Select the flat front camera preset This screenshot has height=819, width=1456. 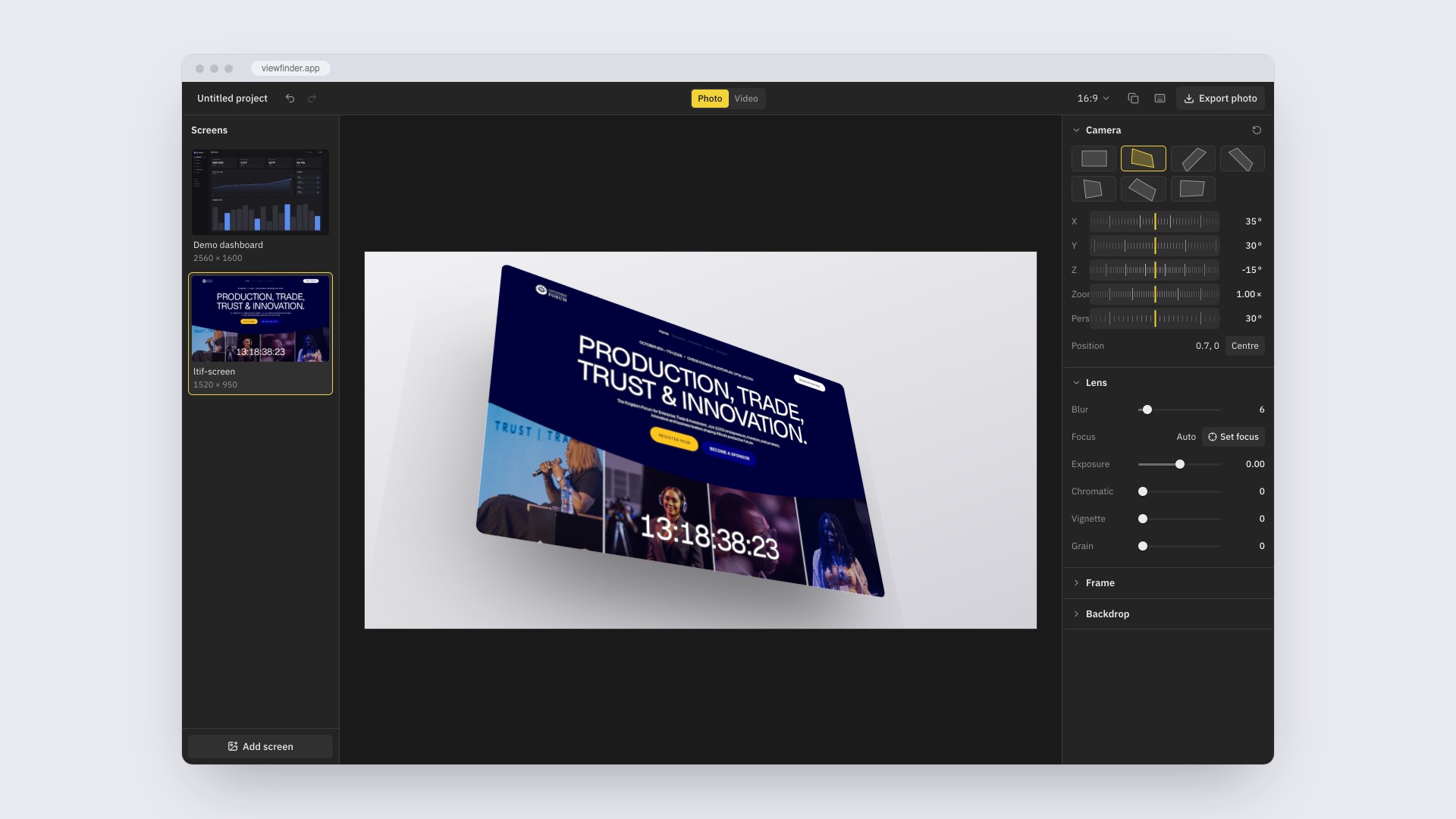pyautogui.click(x=1094, y=158)
